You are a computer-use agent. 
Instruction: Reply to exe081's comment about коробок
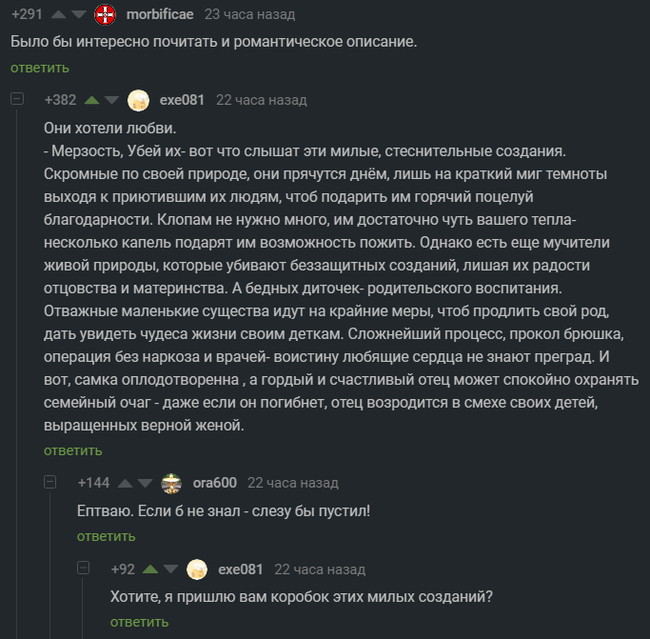click(139, 622)
